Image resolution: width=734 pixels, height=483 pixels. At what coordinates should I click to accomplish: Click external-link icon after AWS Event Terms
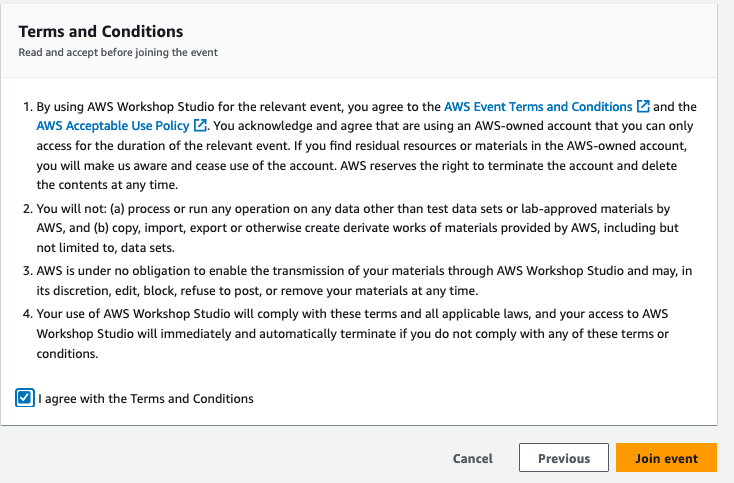[x=643, y=106]
